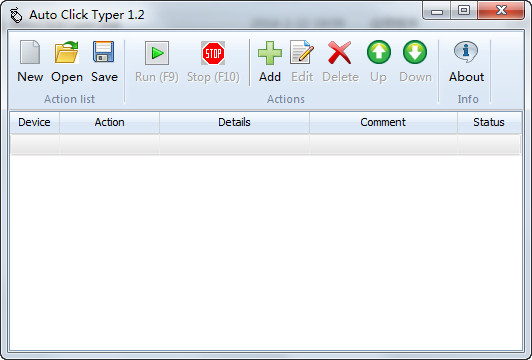Viewport: 532px width, 360px height.
Task: Close the Auto Click Typer window
Action: click(x=501, y=11)
